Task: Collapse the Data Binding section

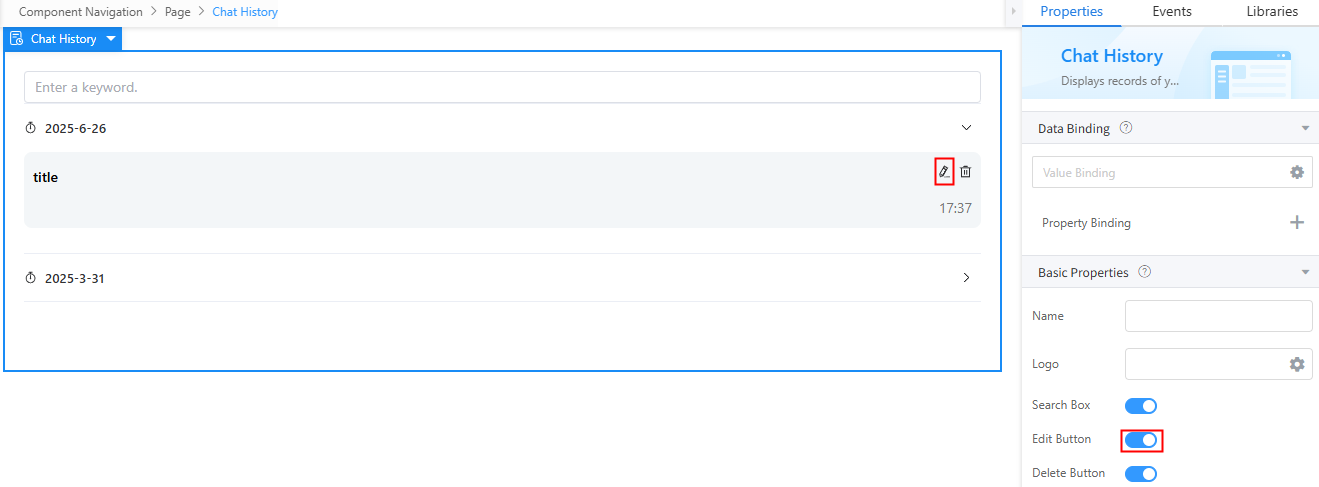Action: (1305, 128)
